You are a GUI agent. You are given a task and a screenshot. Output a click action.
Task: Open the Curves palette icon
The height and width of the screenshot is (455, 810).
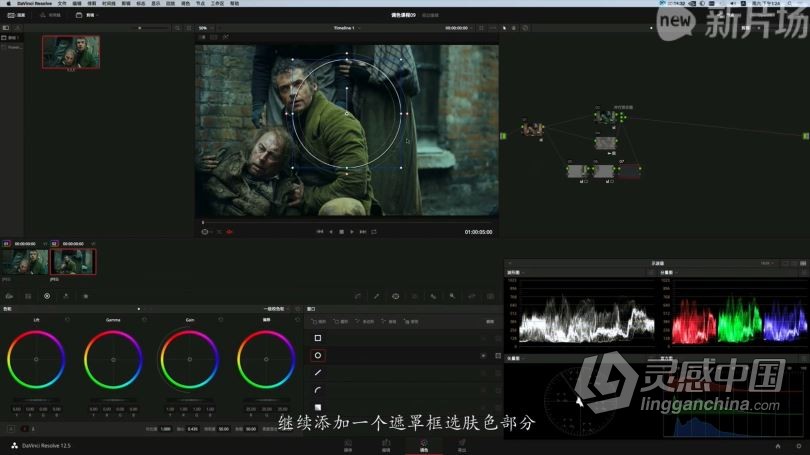[357, 296]
